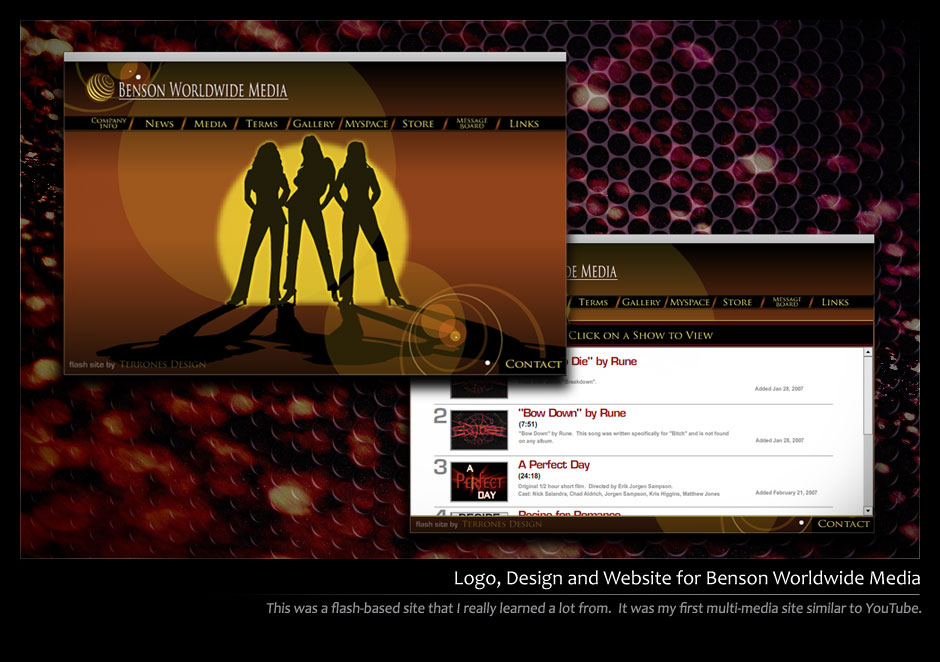Open Message Board in front window nav
Viewport: 940px width, 662px height.
coord(472,123)
